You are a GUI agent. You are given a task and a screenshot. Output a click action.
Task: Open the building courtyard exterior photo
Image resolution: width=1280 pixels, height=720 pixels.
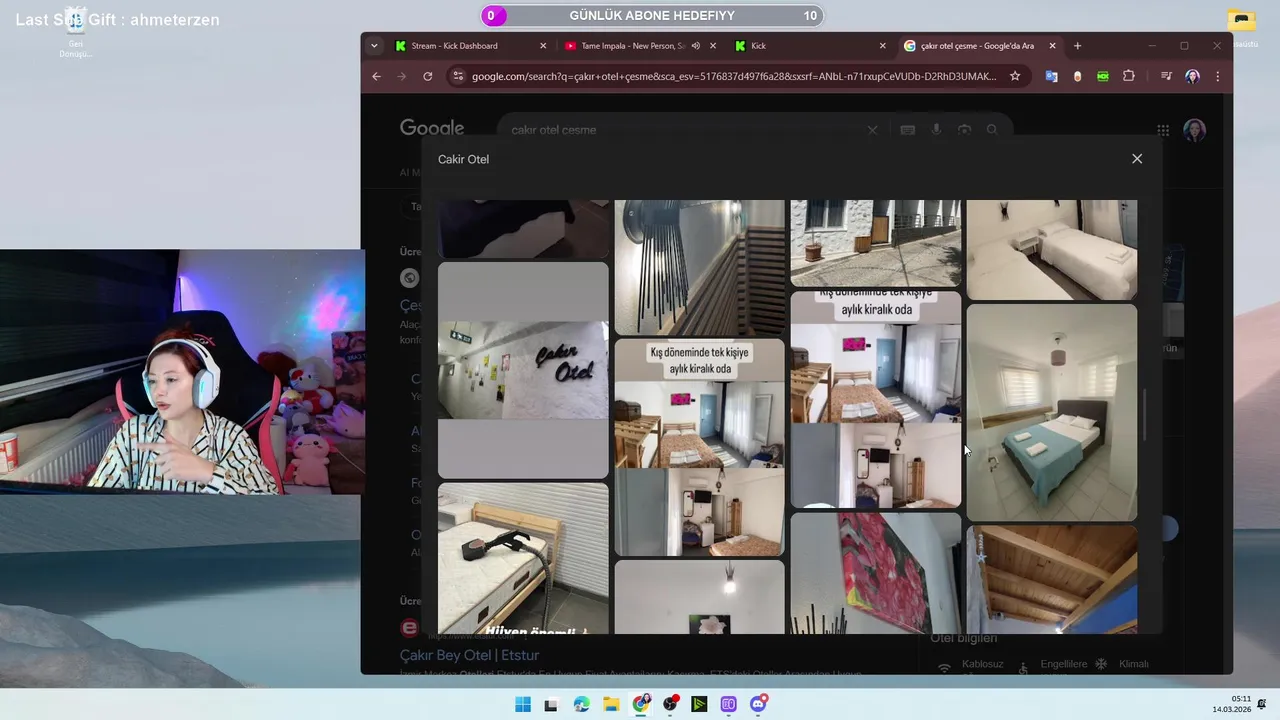pos(876,243)
